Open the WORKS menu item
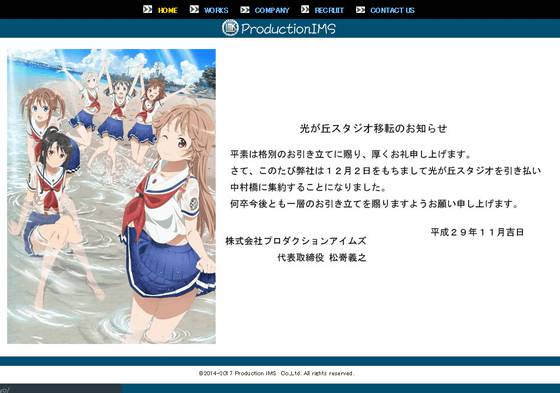The height and width of the screenshot is (393, 560). click(216, 10)
